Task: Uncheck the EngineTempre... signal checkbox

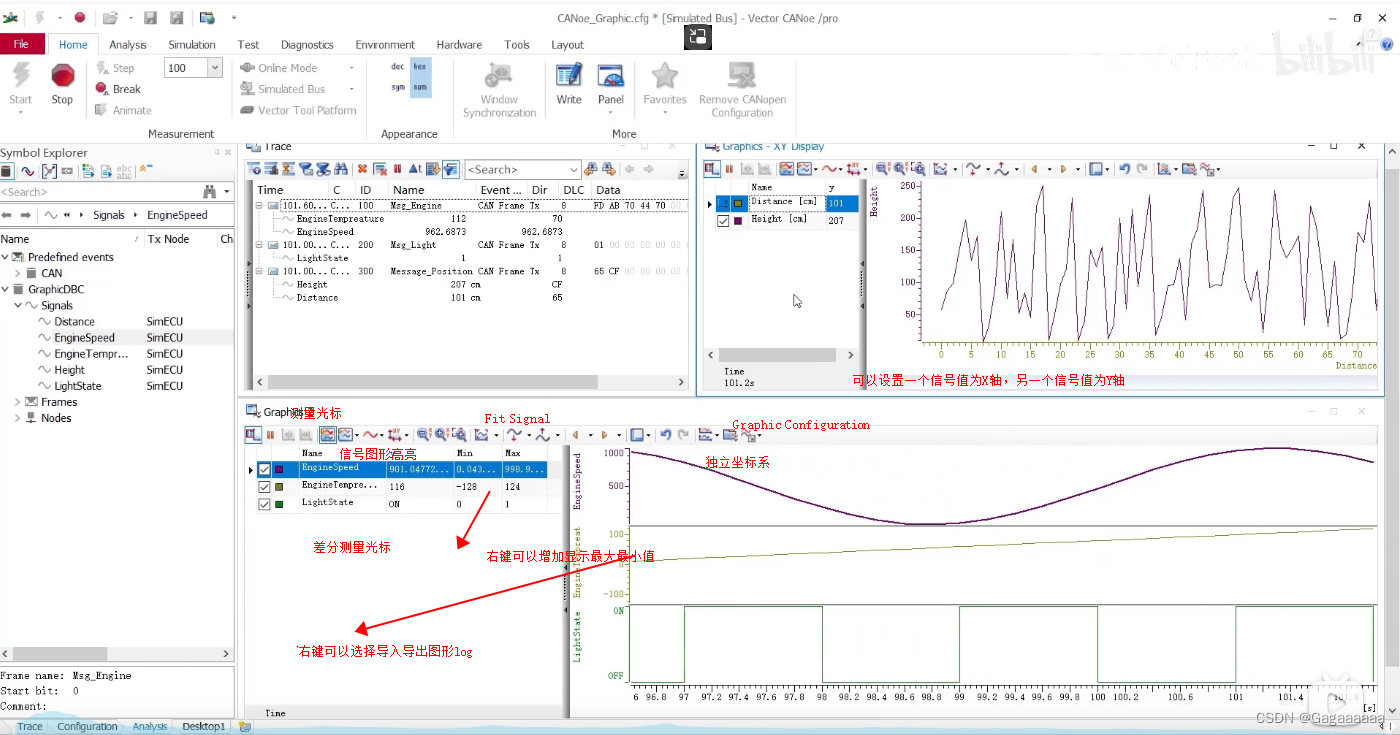Action: pyautogui.click(x=265, y=487)
